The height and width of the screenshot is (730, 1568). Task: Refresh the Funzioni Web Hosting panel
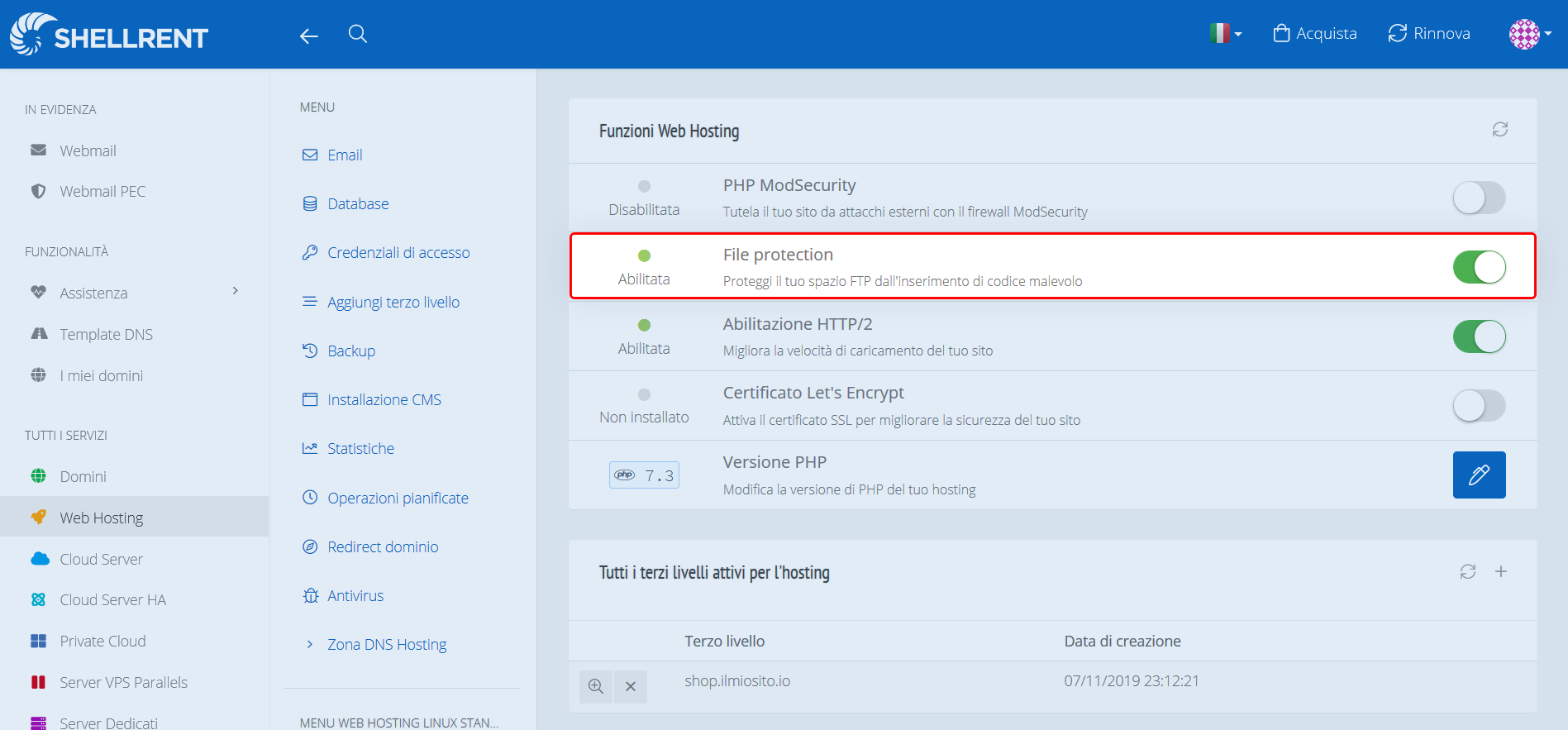click(x=1500, y=129)
